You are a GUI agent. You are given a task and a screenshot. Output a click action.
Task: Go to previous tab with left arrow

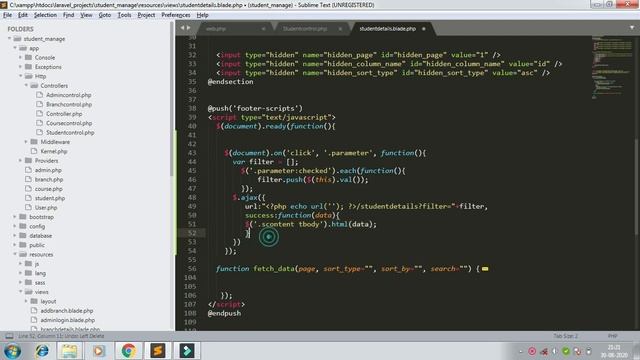pyautogui.click(x=182, y=28)
